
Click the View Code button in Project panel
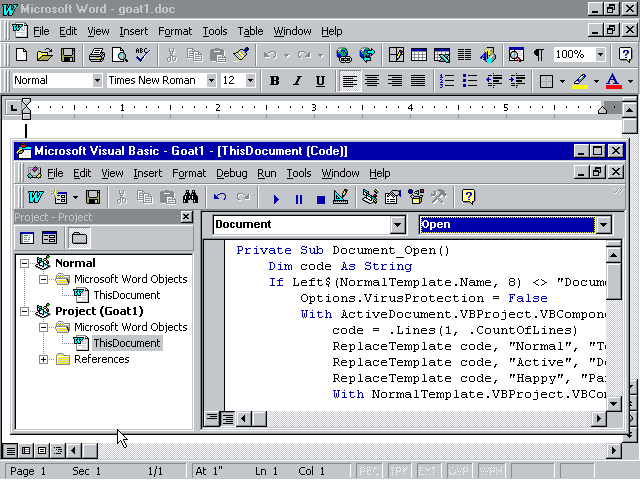(27, 238)
